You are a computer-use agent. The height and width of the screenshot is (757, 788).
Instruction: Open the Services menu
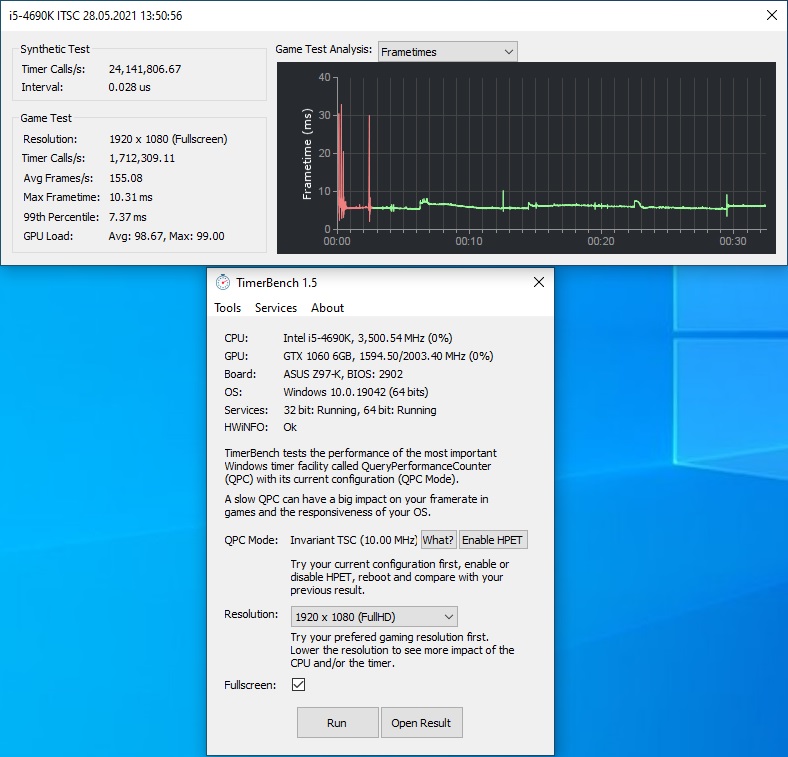[x=275, y=308]
